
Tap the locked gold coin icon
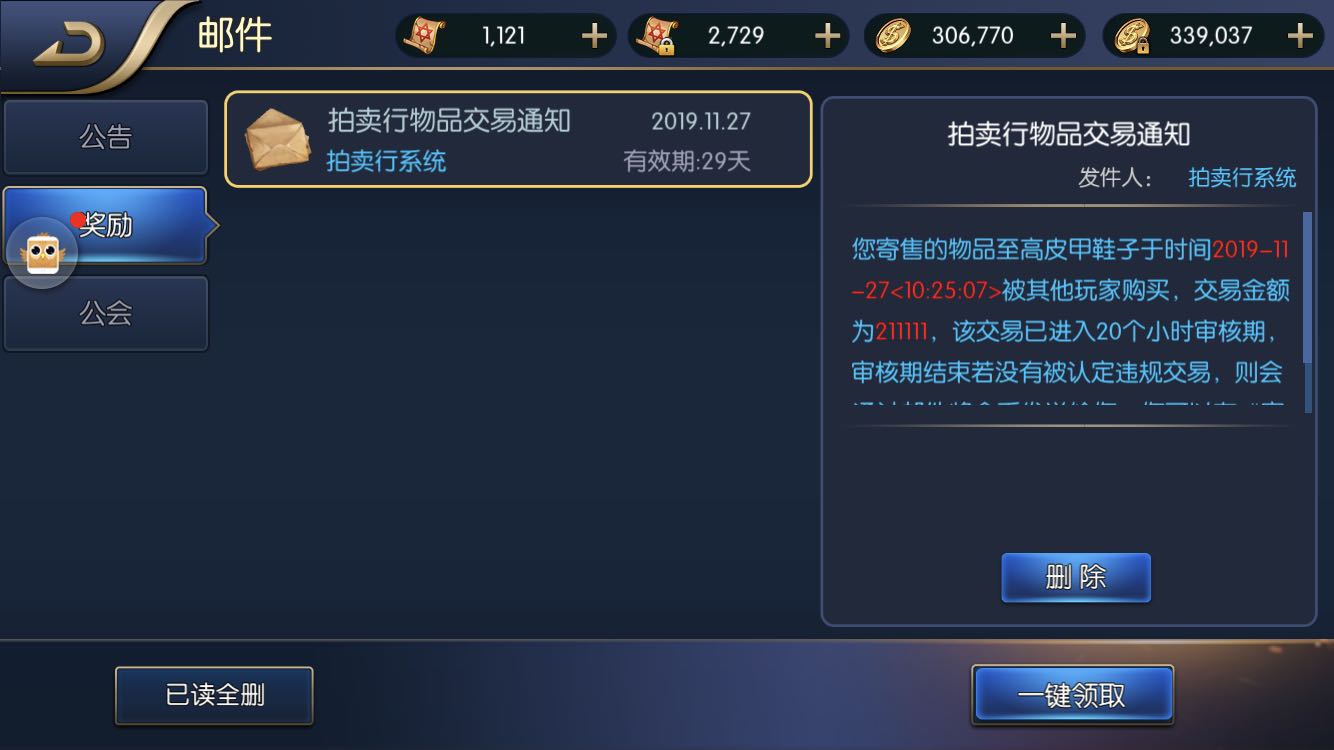(1130, 36)
